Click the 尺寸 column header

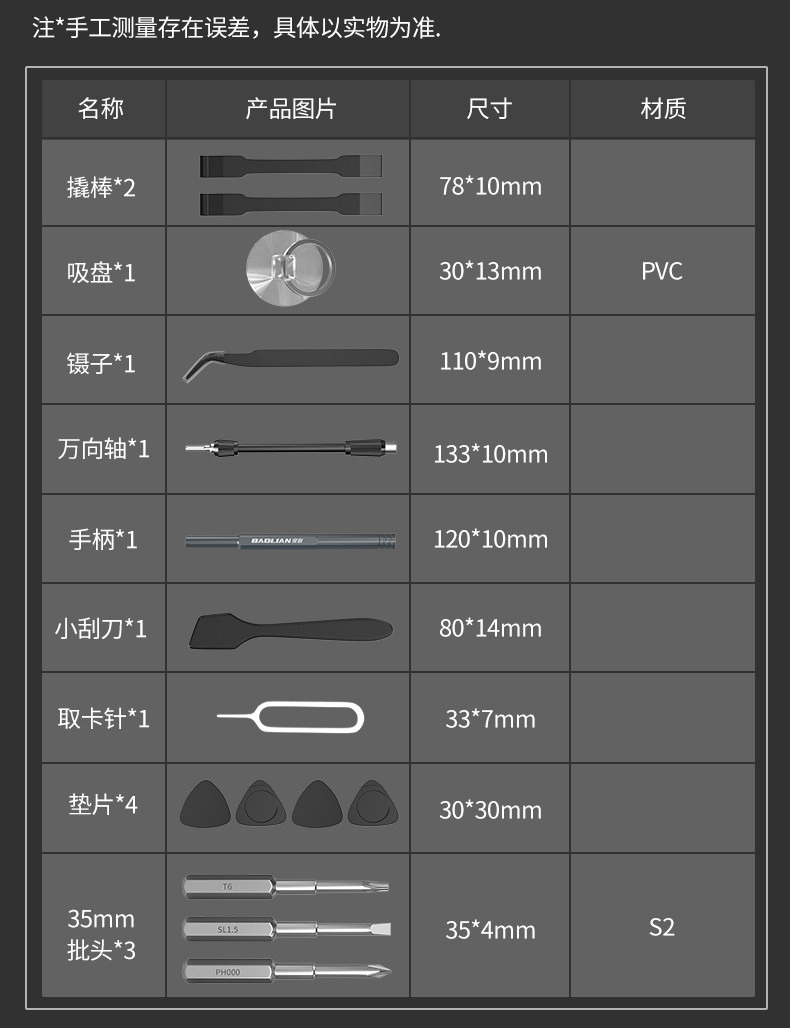489,108
